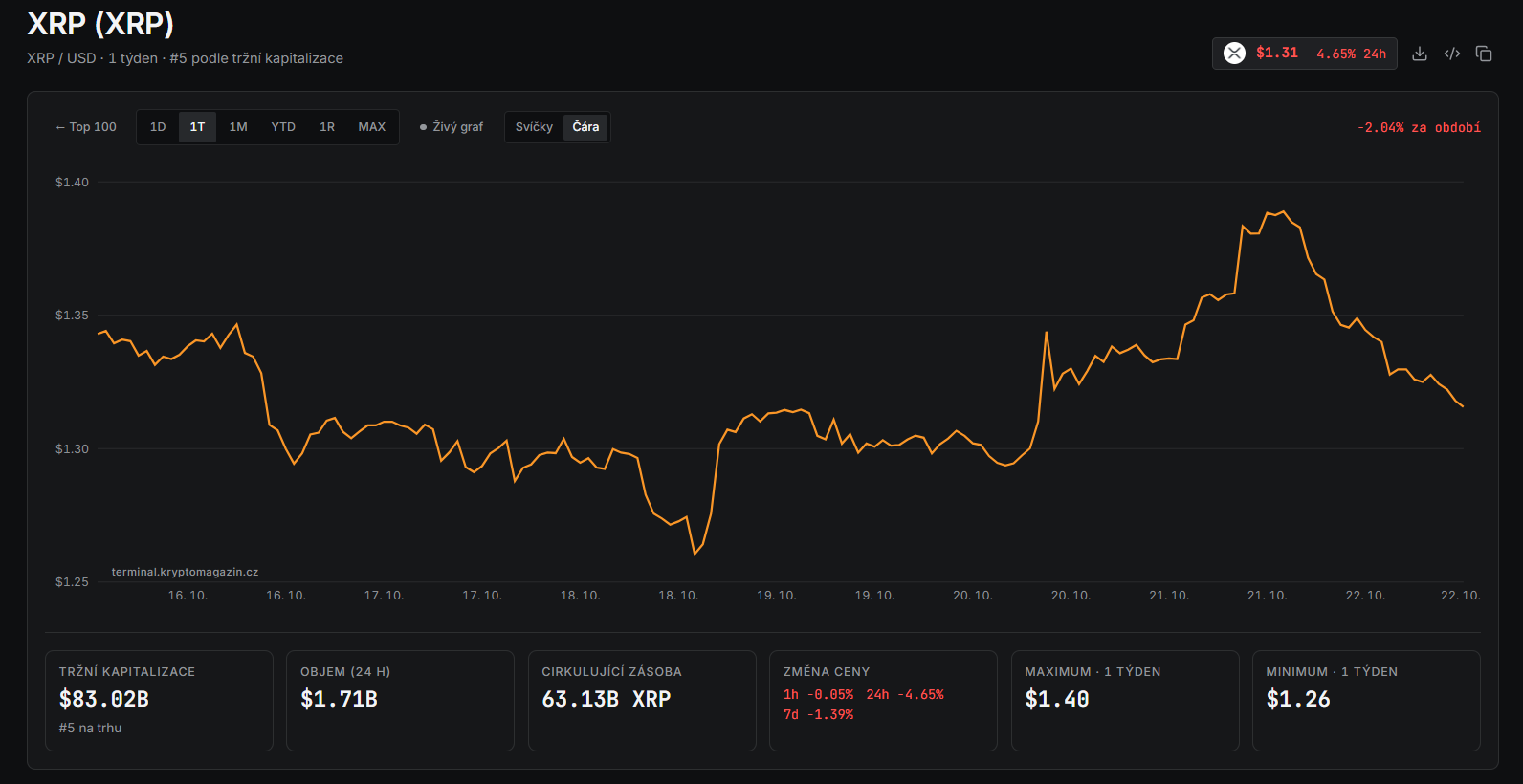
Task: Click the 7d -1.39% price change
Action: [x=818, y=715]
